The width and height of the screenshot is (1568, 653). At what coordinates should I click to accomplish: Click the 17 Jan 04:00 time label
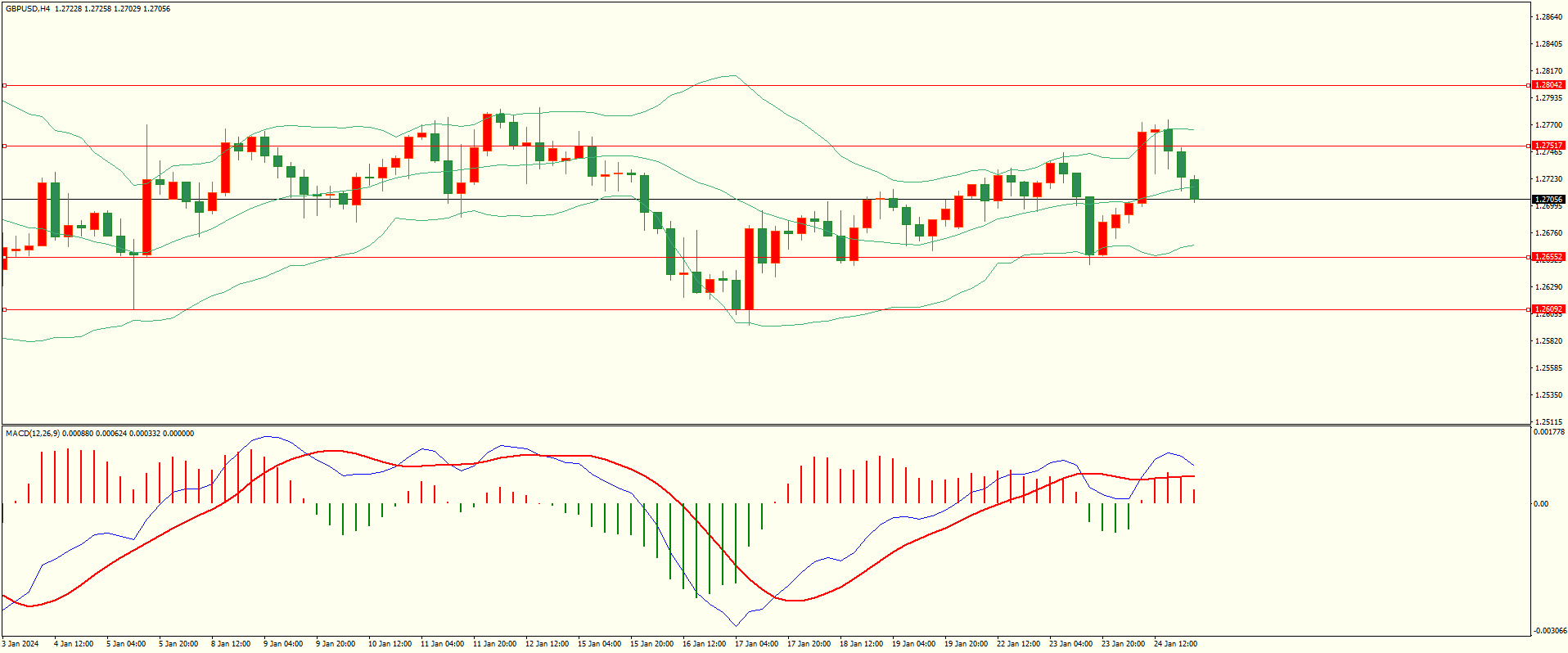coord(756,644)
